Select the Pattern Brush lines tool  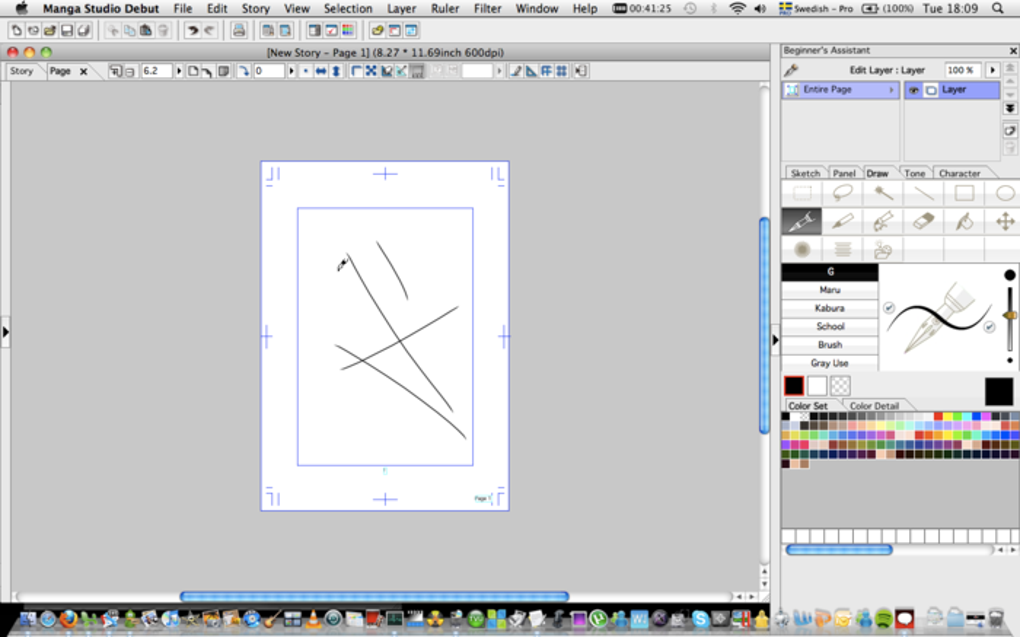click(x=842, y=249)
